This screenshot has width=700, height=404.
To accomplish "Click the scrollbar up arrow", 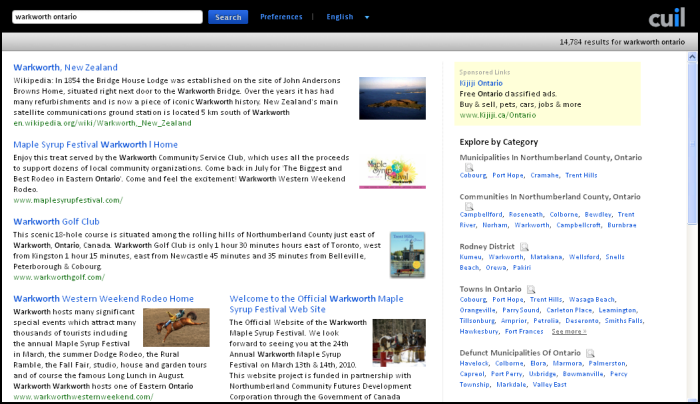I will pos(692,57).
